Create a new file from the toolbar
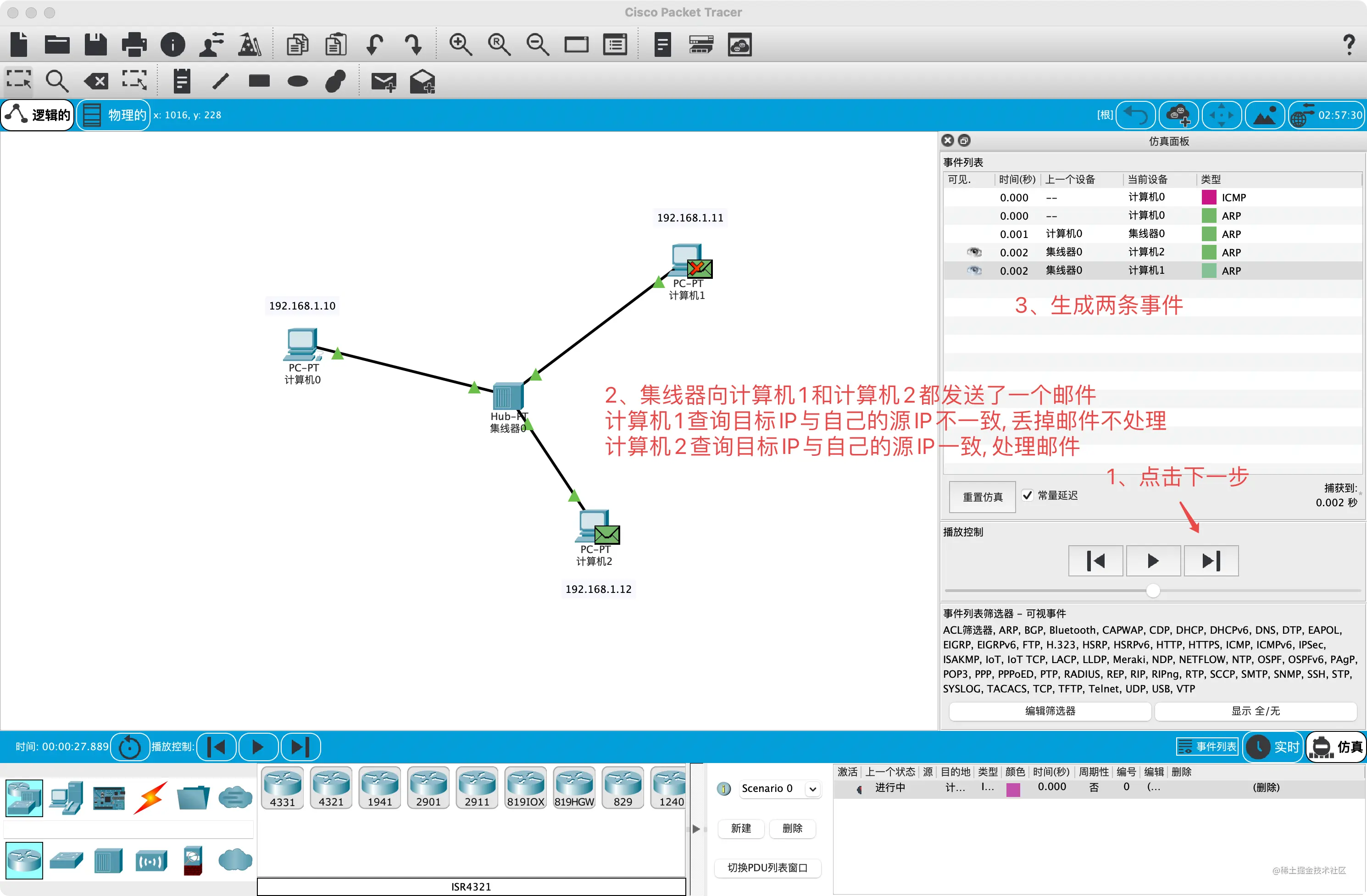Viewport: 1367px width, 896px height. click(19, 44)
